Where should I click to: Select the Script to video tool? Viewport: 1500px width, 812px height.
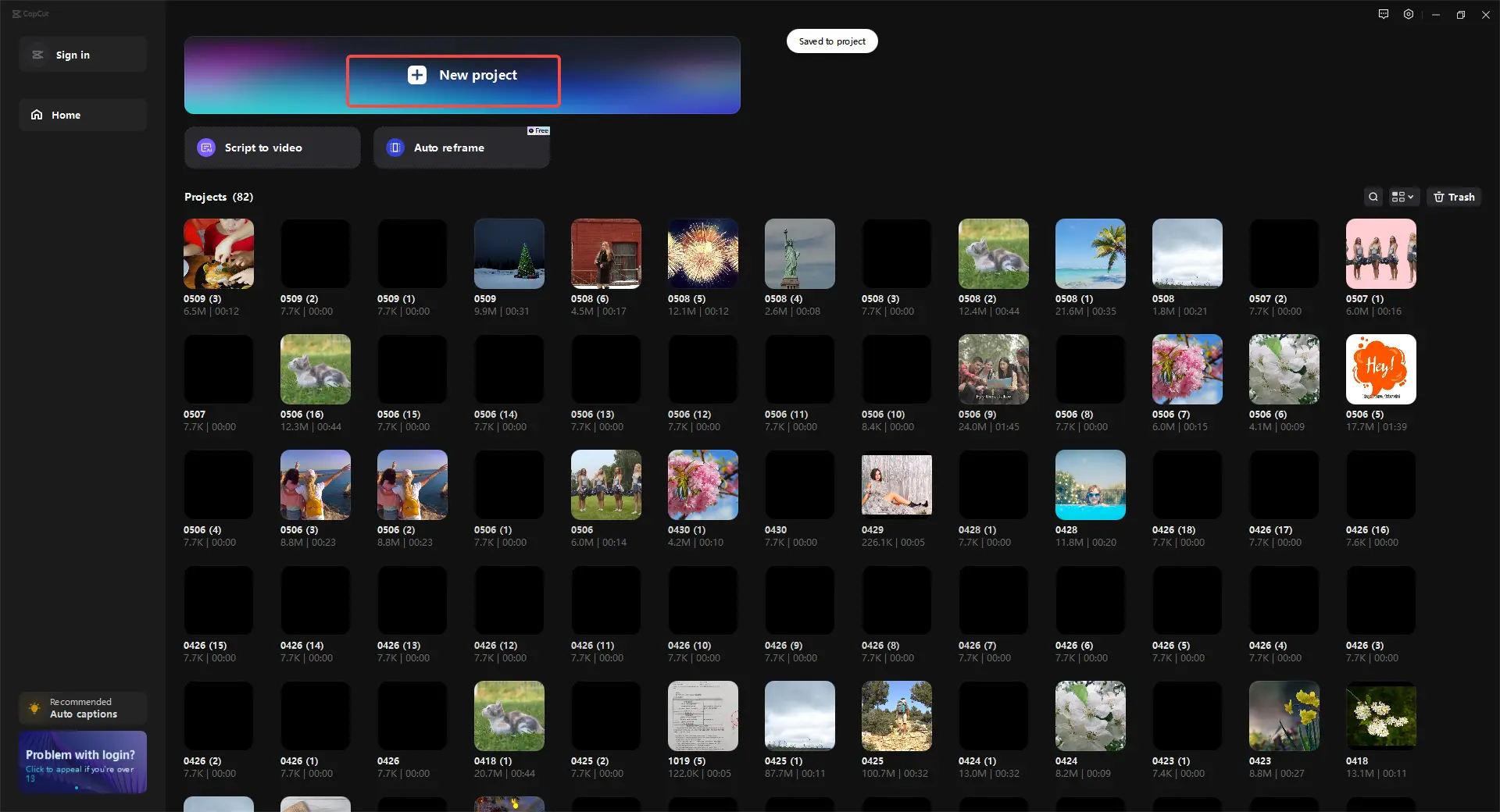tap(271, 148)
